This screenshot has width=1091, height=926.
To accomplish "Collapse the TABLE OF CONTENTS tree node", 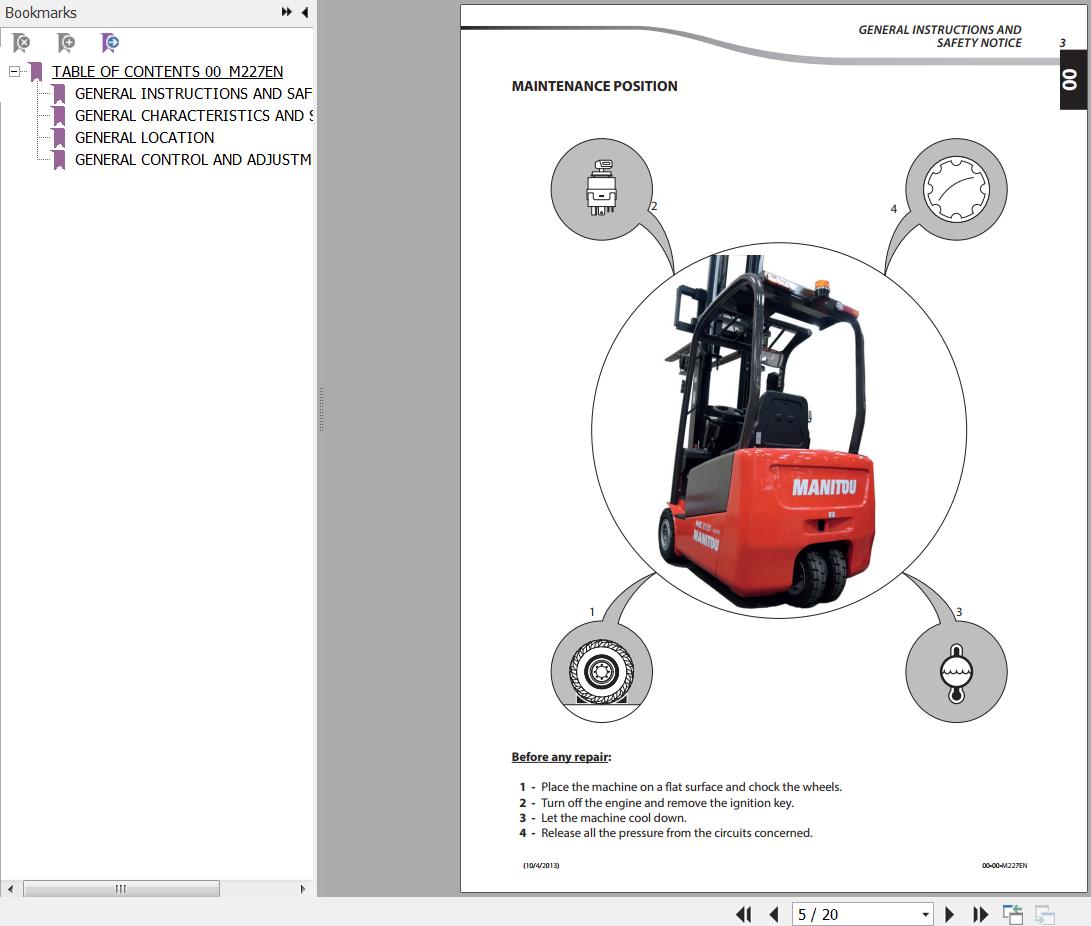I will [14, 71].
